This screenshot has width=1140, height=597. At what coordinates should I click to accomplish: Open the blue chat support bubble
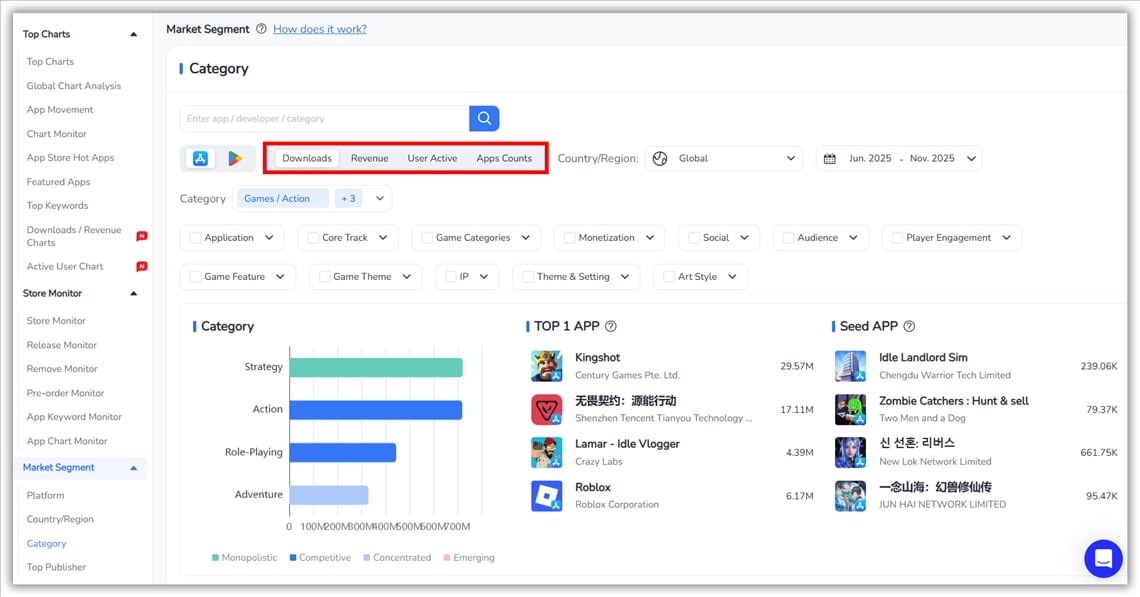pyautogui.click(x=1103, y=558)
